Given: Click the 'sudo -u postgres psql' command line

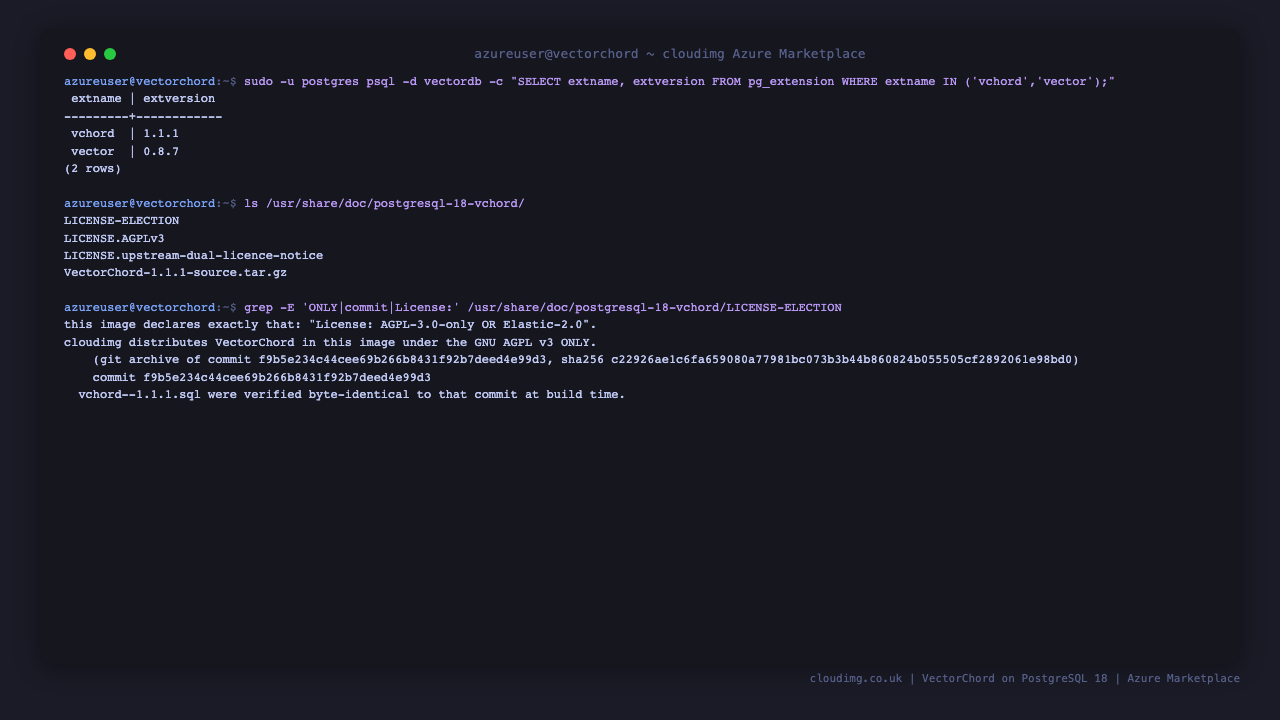Looking at the screenshot, I should [679, 82].
